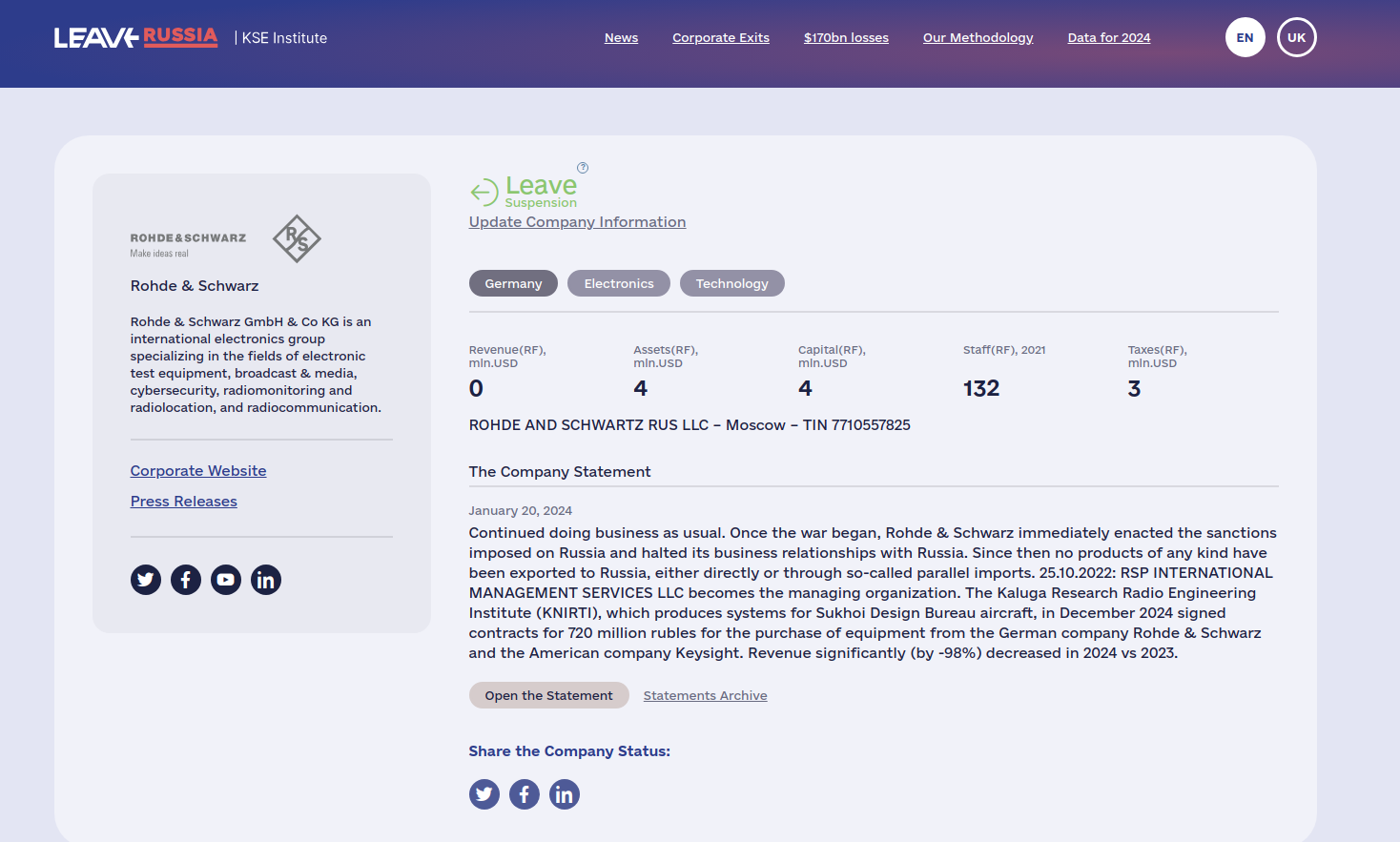This screenshot has height=842, width=1400.
Task: View the Statements Archive
Action: (706, 696)
